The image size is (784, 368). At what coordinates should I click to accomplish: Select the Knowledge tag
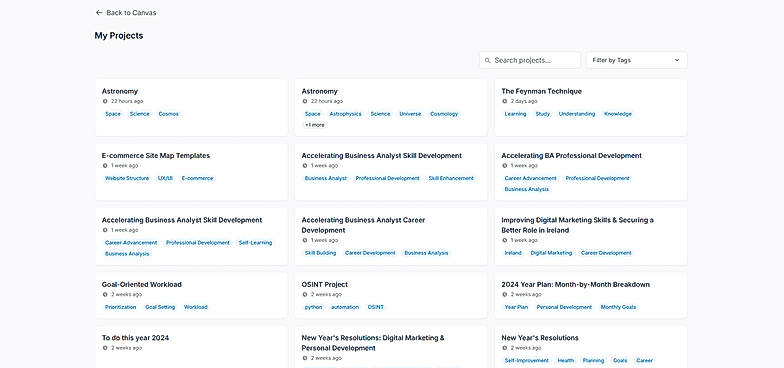tap(618, 114)
